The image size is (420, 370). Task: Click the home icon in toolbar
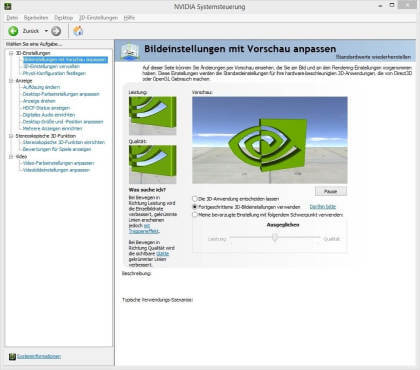coord(78,31)
